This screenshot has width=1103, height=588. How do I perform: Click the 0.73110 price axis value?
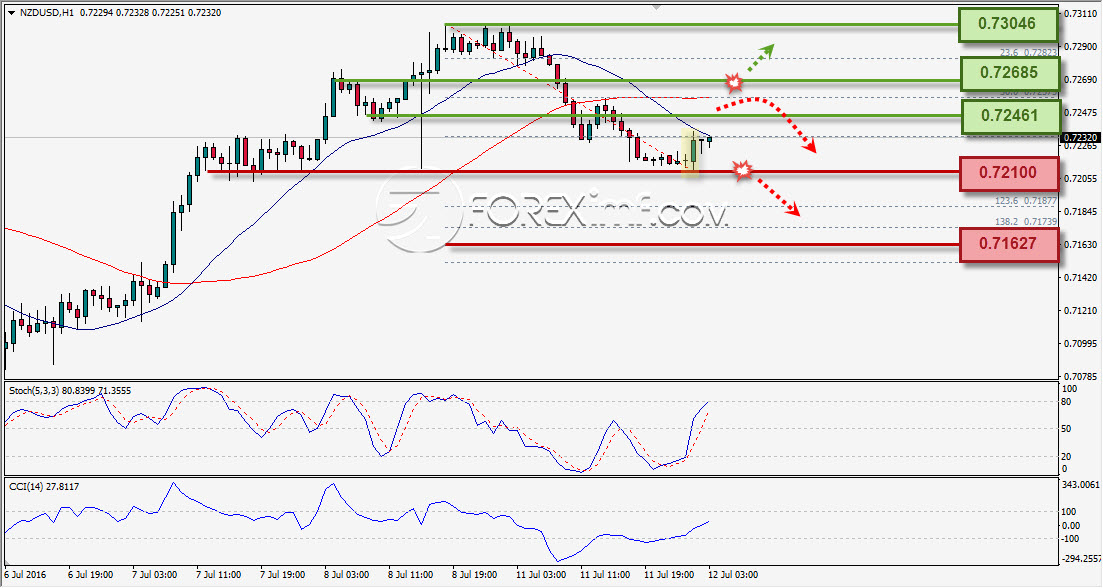coord(1080,13)
